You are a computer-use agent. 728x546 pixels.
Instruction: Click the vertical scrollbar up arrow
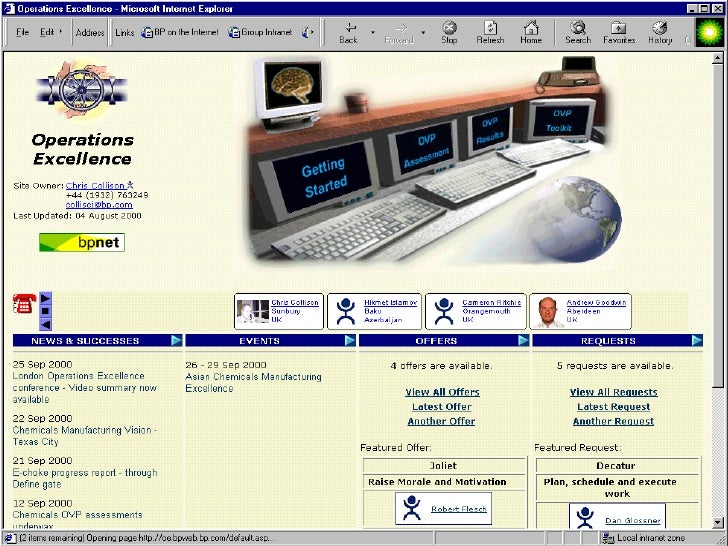point(718,58)
